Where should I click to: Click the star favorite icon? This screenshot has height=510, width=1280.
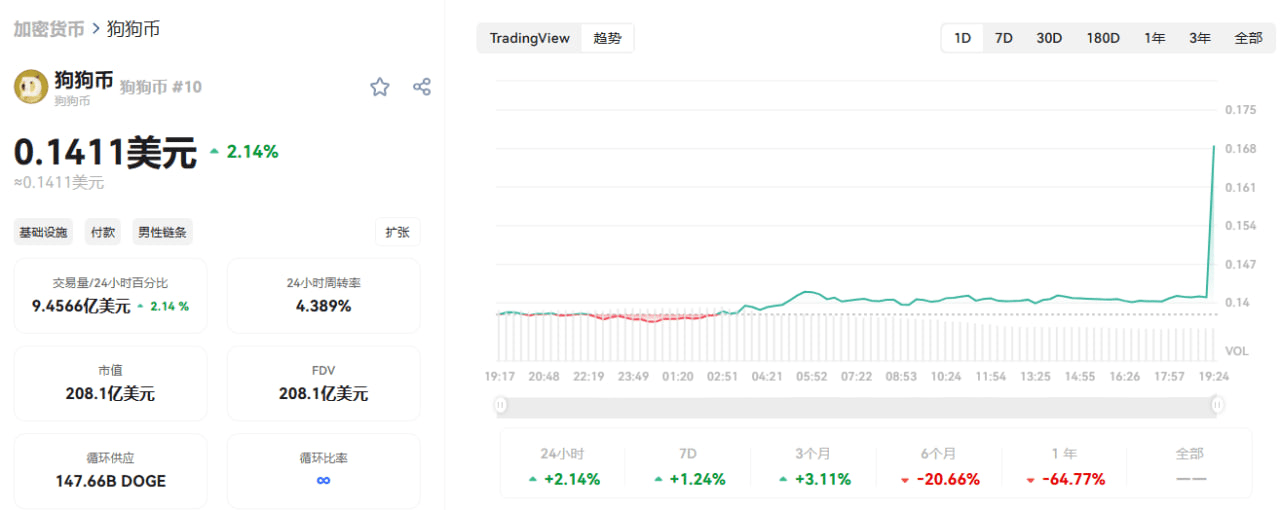[x=380, y=87]
